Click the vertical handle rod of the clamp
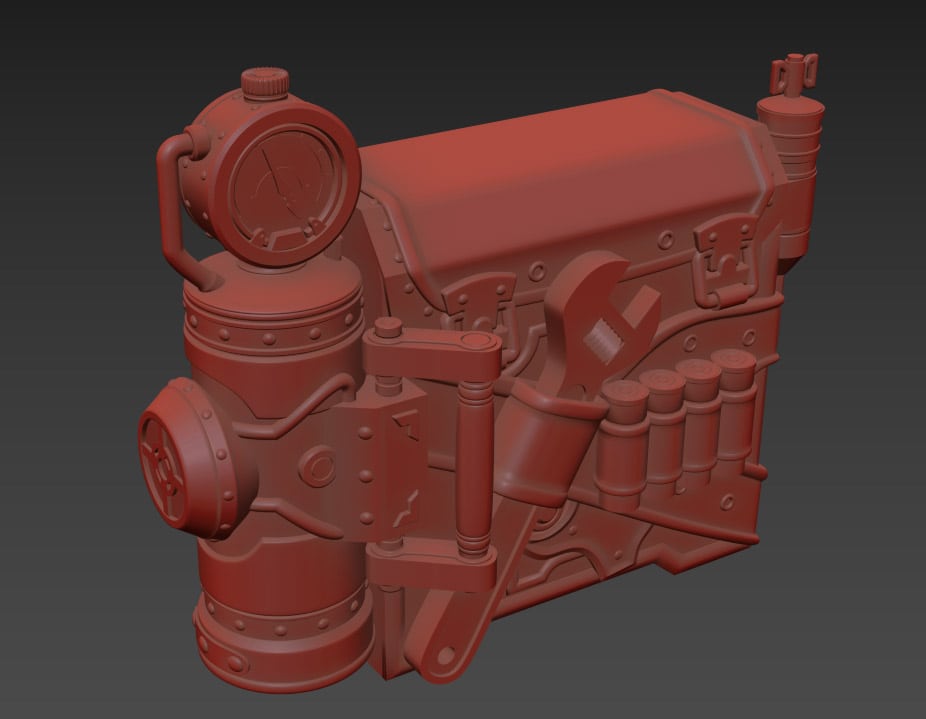 (x=474, y=467)
